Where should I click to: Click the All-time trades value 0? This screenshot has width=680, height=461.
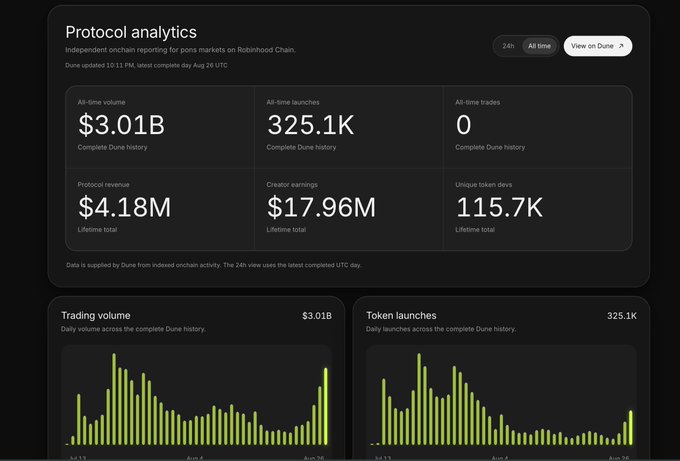coord(463,125)
